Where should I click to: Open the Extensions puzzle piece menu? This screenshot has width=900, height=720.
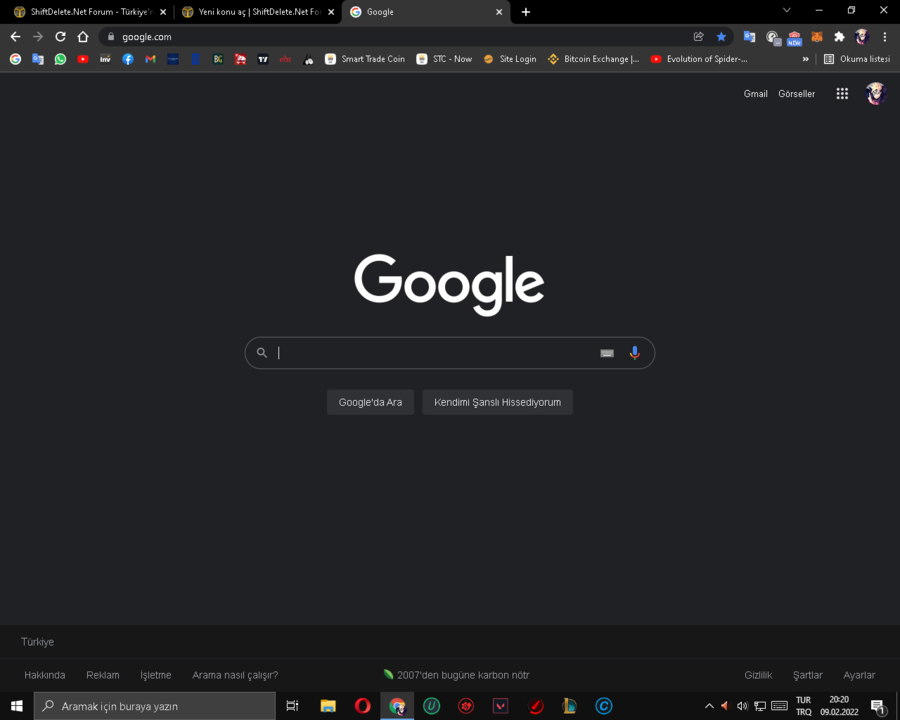839,37
